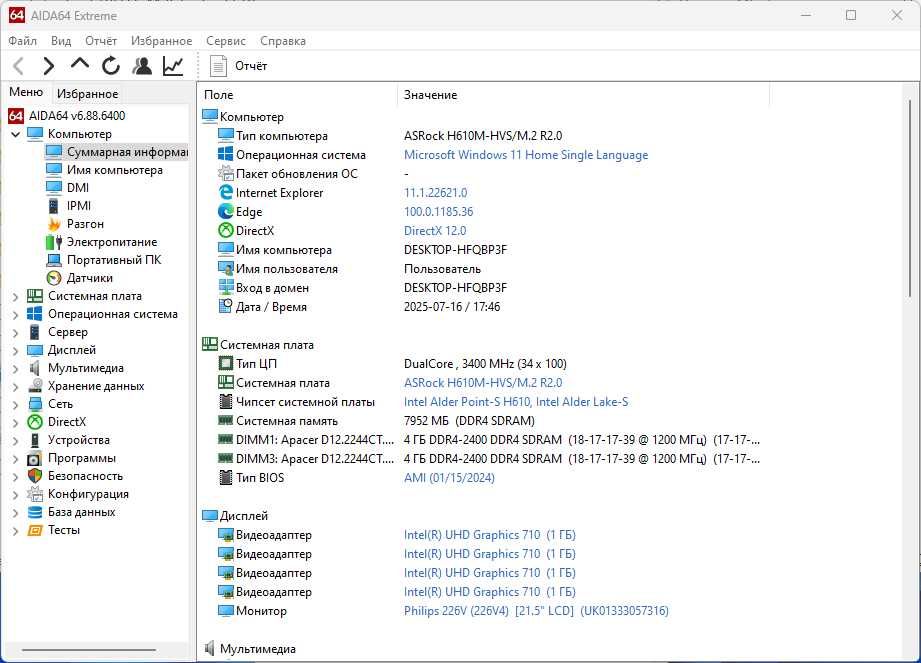Collapse the Компьютер tree node
921x663 pixels.
pyautogui.click(x=16, y=134)
